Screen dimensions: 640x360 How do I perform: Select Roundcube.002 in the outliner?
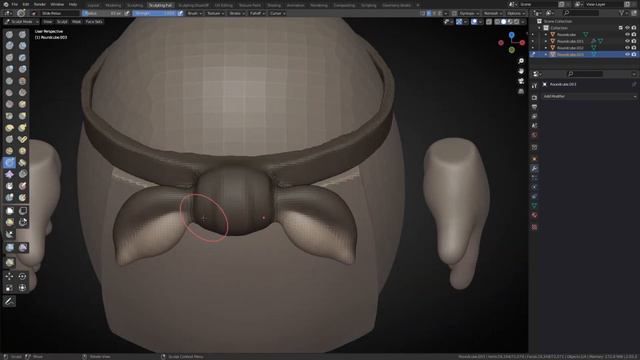(x=570, y=48)
